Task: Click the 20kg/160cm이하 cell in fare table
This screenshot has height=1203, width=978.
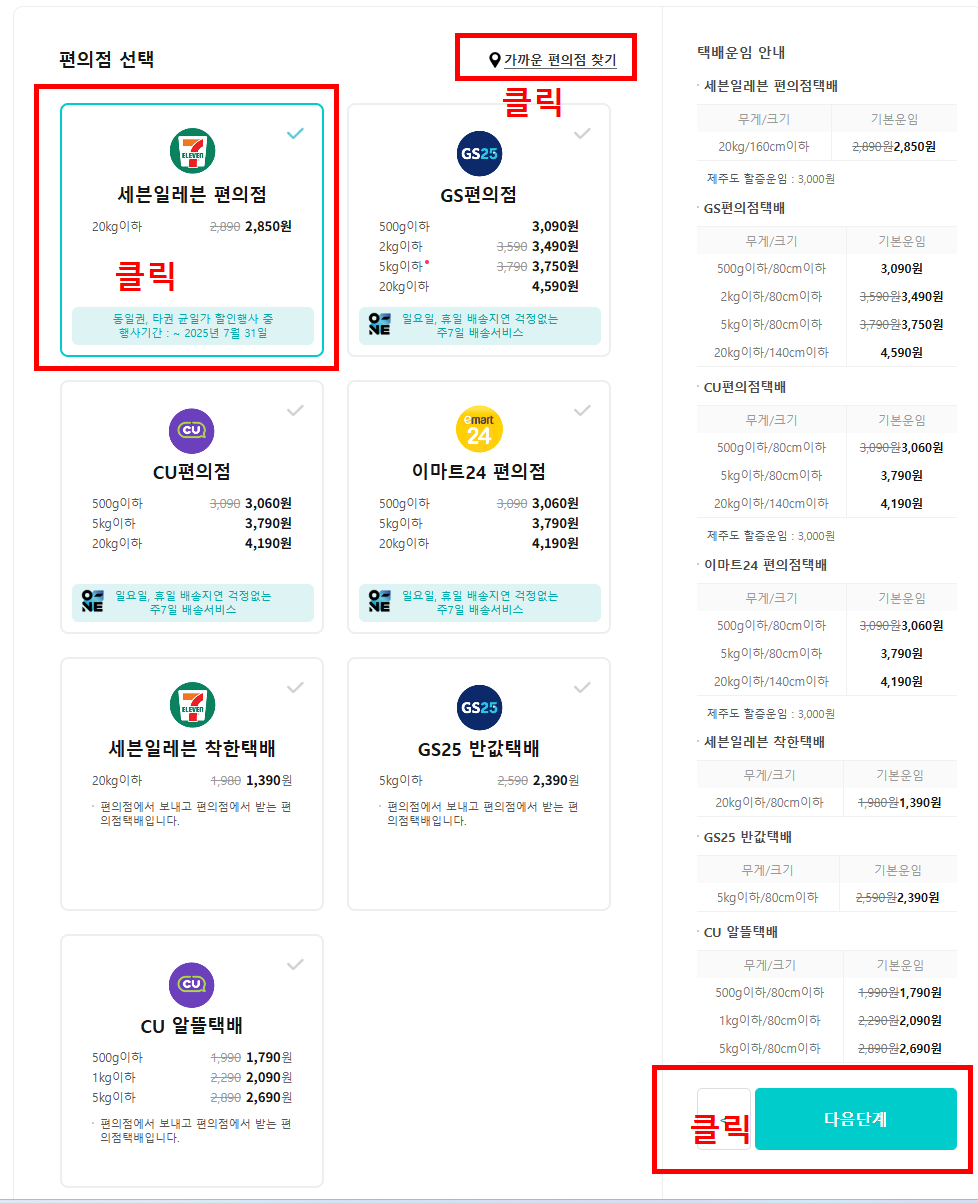Action: 764,146
